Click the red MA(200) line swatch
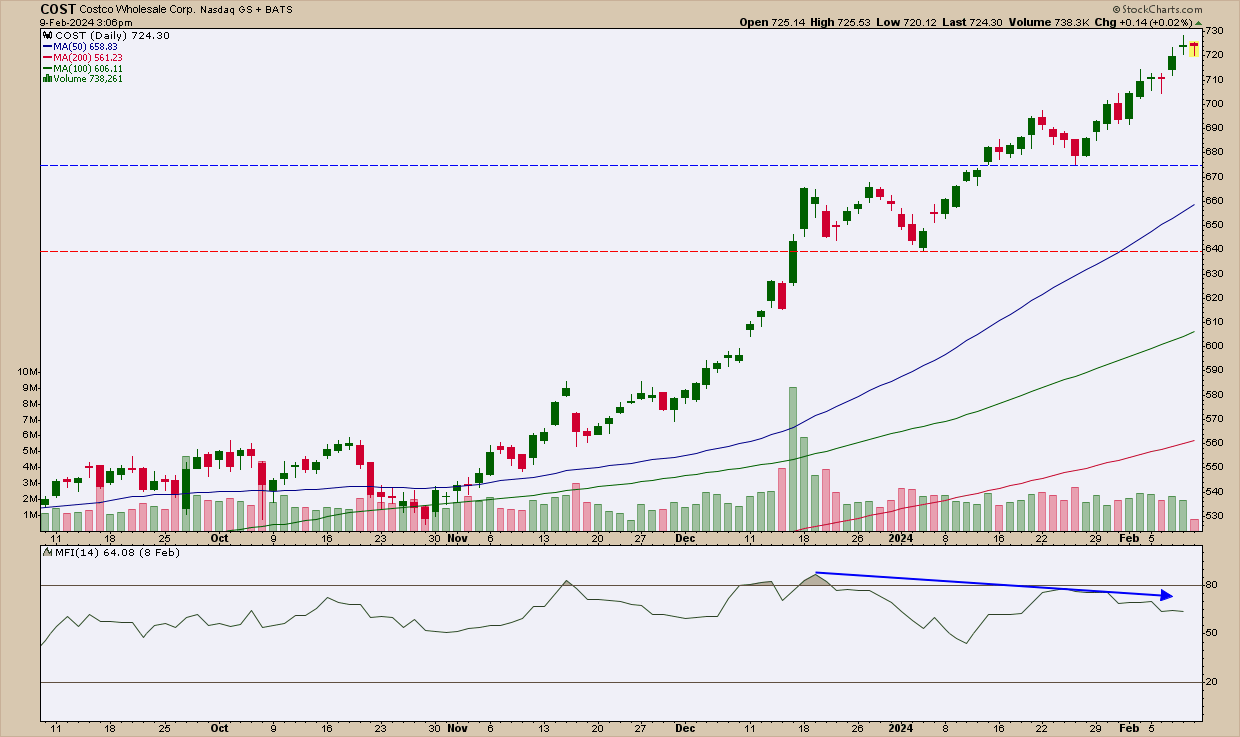 [x=47, y=57]
